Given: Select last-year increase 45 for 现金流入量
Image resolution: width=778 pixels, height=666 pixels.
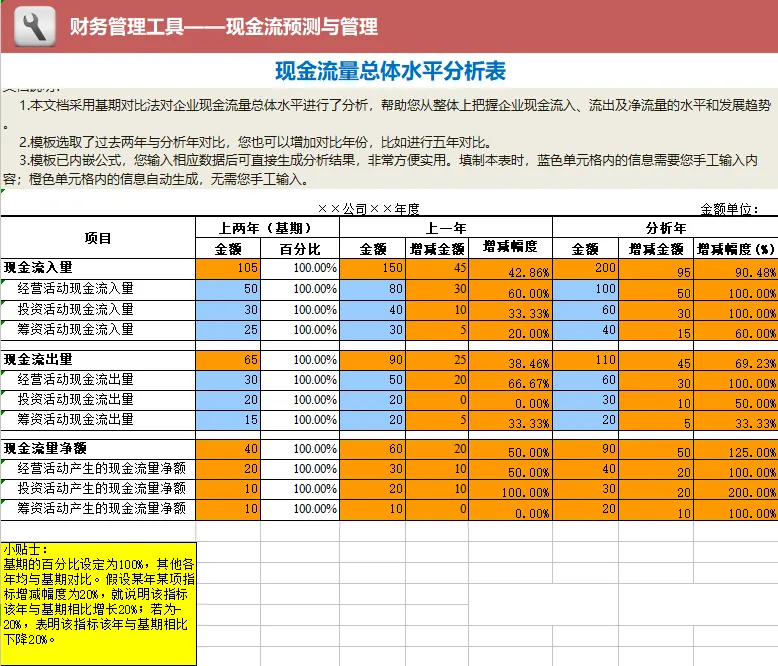Looking at the screenshot, I should tap(437, 268).
